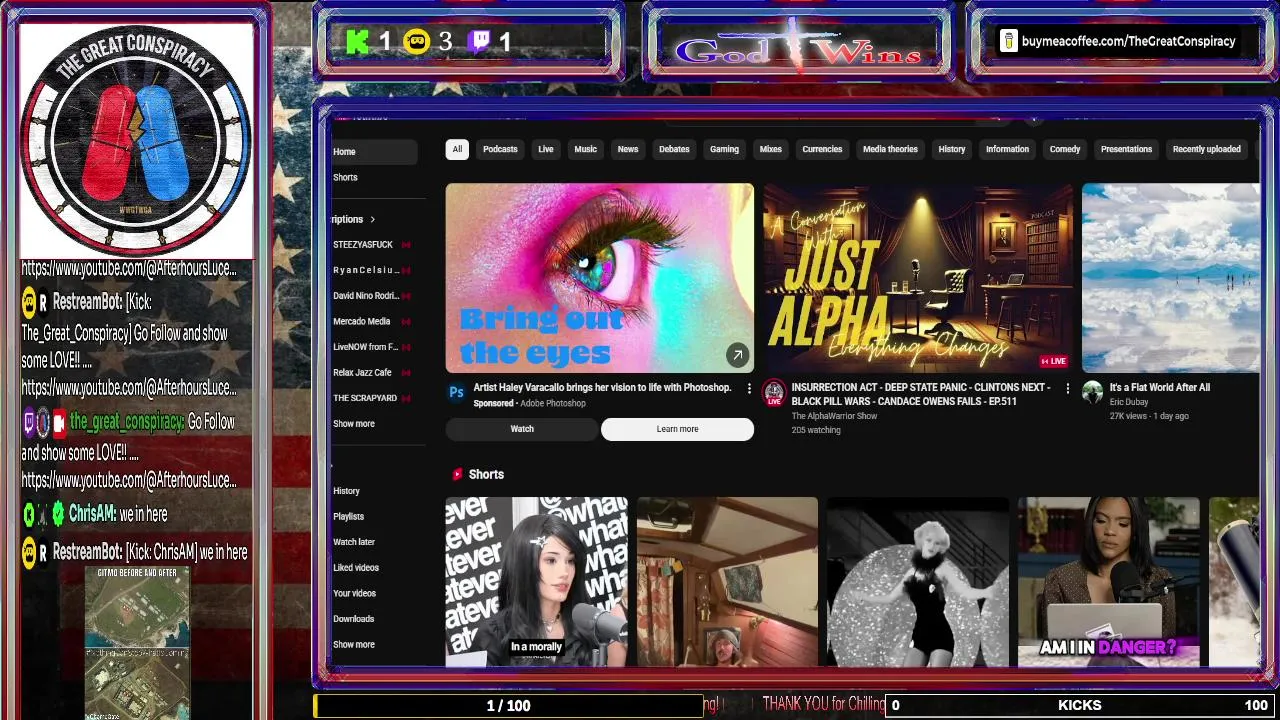The width and height of the screenshot is (1280, 720).
Task: Select the Gaming filter chip
Action: pyautogui.click(x=724, y=149)
